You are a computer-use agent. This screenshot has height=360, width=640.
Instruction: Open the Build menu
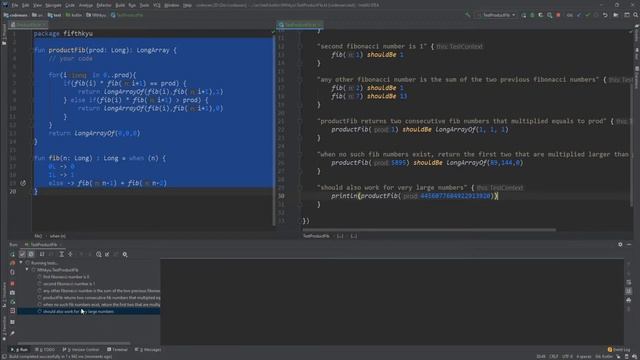click(120, 5)
